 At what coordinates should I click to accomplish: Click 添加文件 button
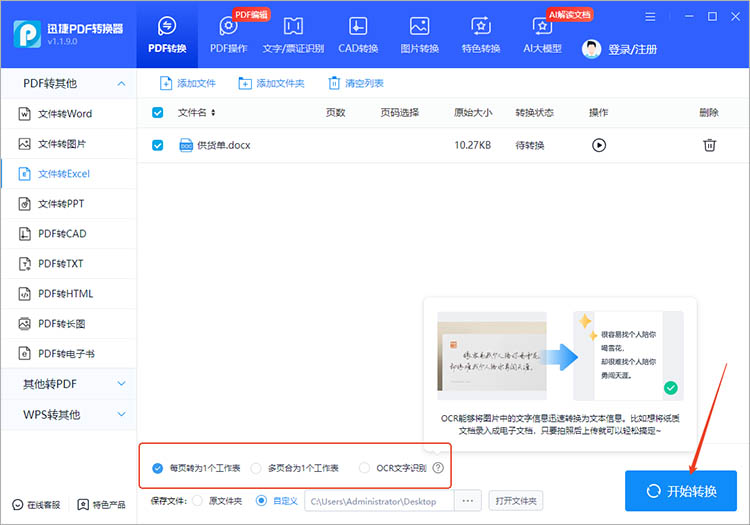188,83
